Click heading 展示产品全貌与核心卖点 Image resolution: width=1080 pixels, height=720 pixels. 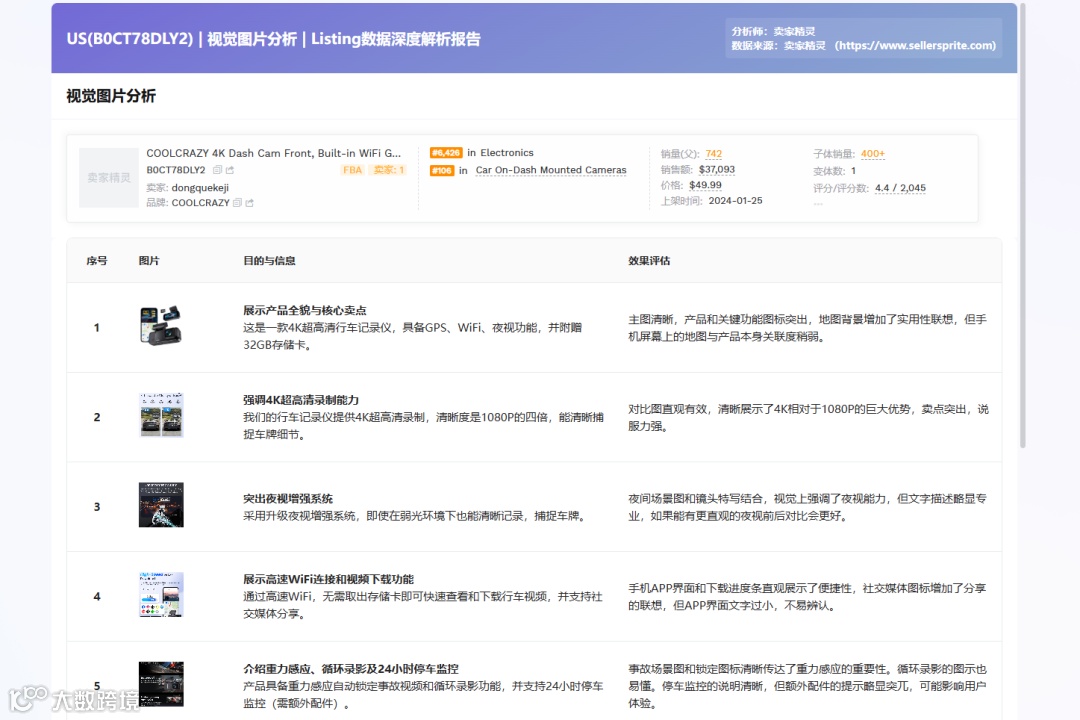(304, 310)
